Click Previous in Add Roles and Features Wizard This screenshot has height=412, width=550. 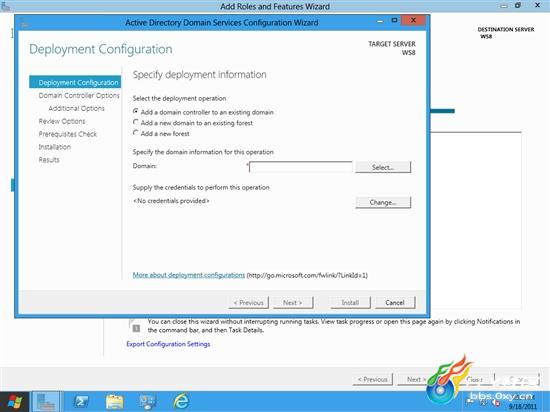pyautogui.click(x=373, y=379)
